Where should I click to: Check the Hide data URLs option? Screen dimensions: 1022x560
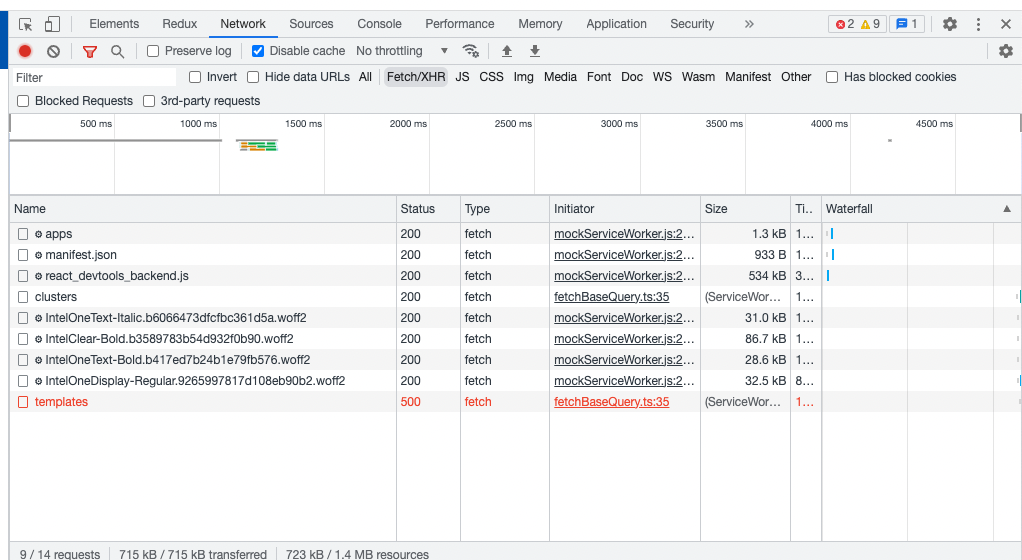253,77
